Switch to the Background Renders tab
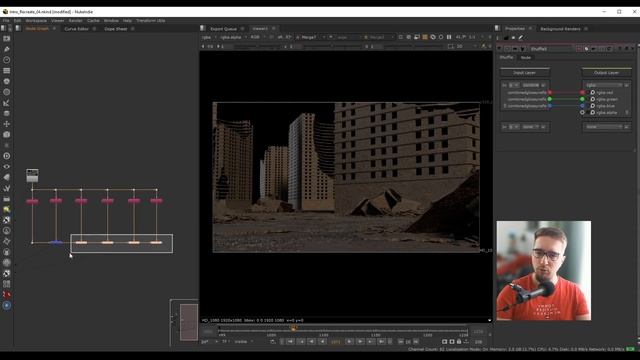The width and height of the screenshot is (640, 360). pyautogui.click(x=560, y=29)
